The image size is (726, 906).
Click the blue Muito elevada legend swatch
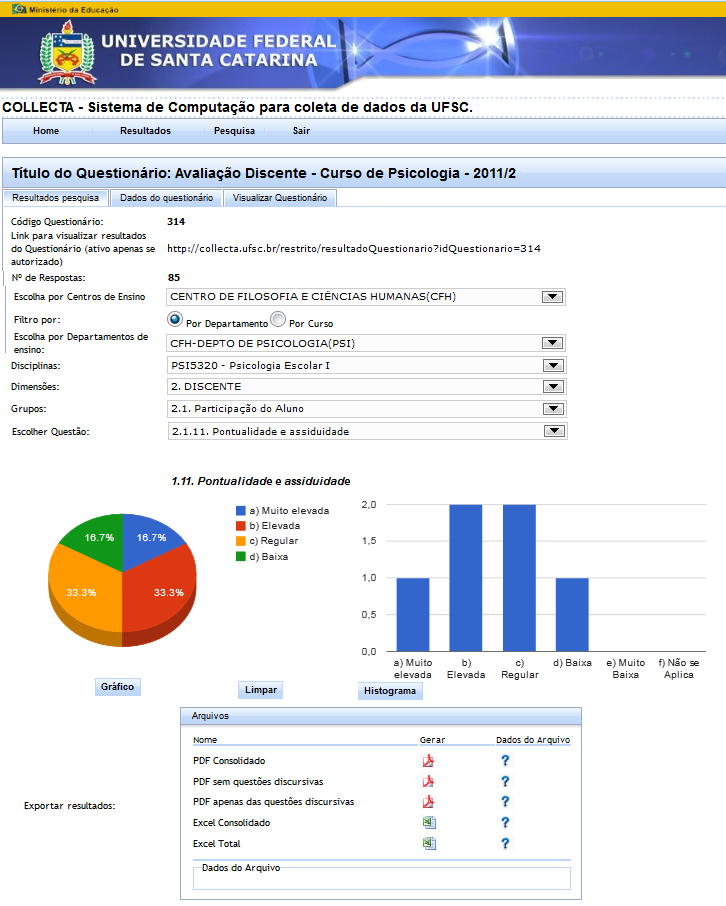tap(241, 510)
